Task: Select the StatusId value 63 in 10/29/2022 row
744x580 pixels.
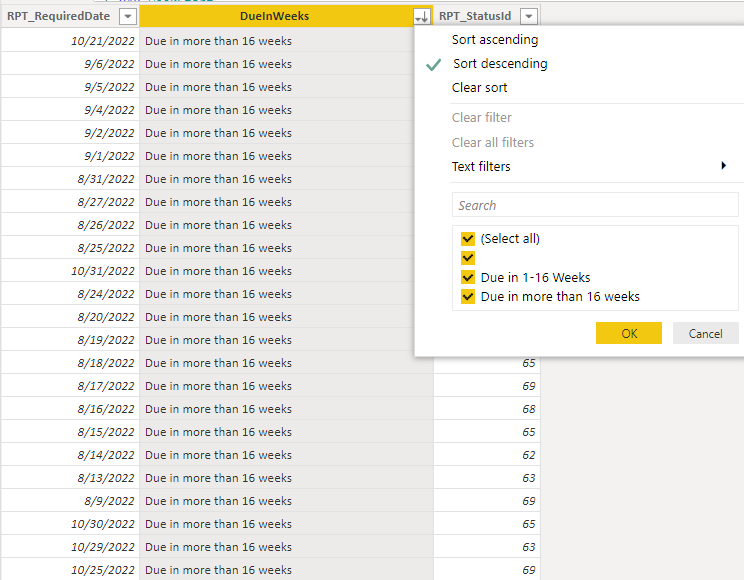Action: click(x=487, y=547)
